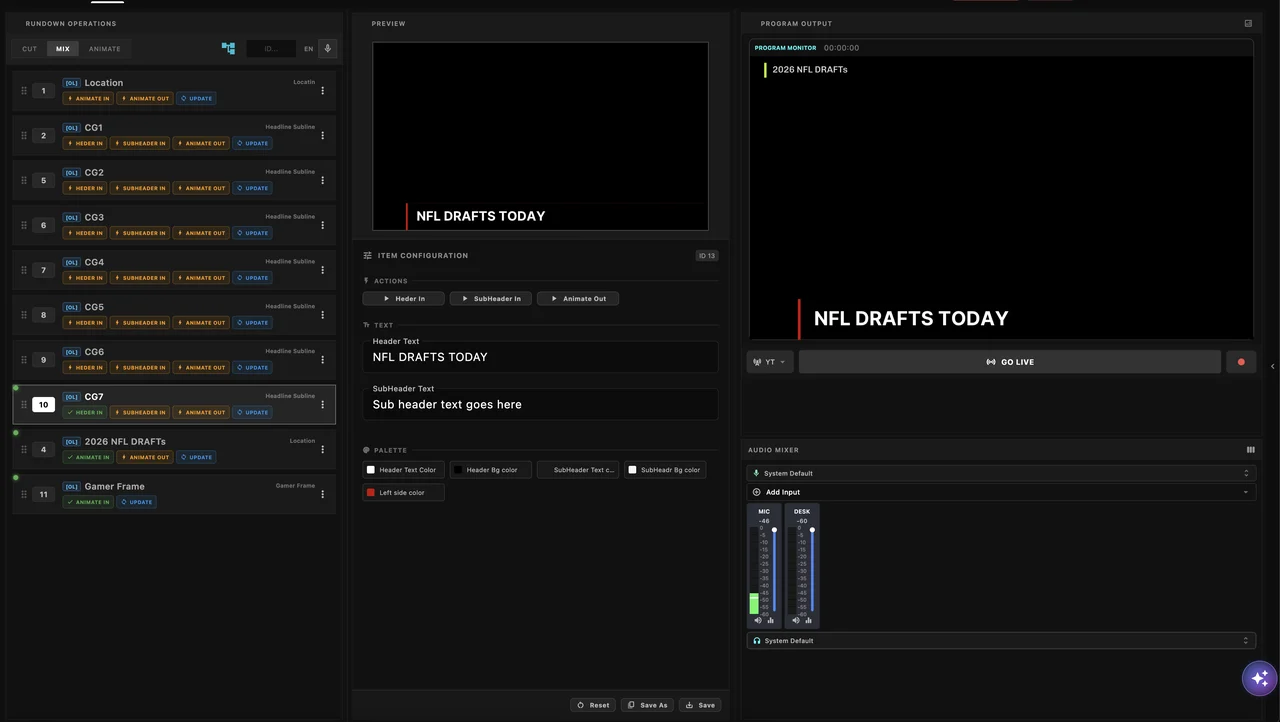The height and width of the screenshot is (722, 1280).
Task: Click the blue hierarchy tree icon
Action: point(228,48)
